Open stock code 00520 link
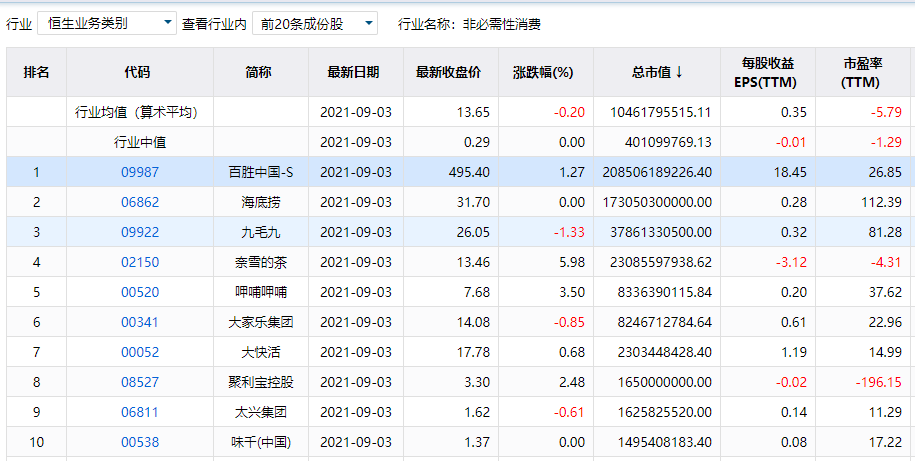 coord(140,292)
